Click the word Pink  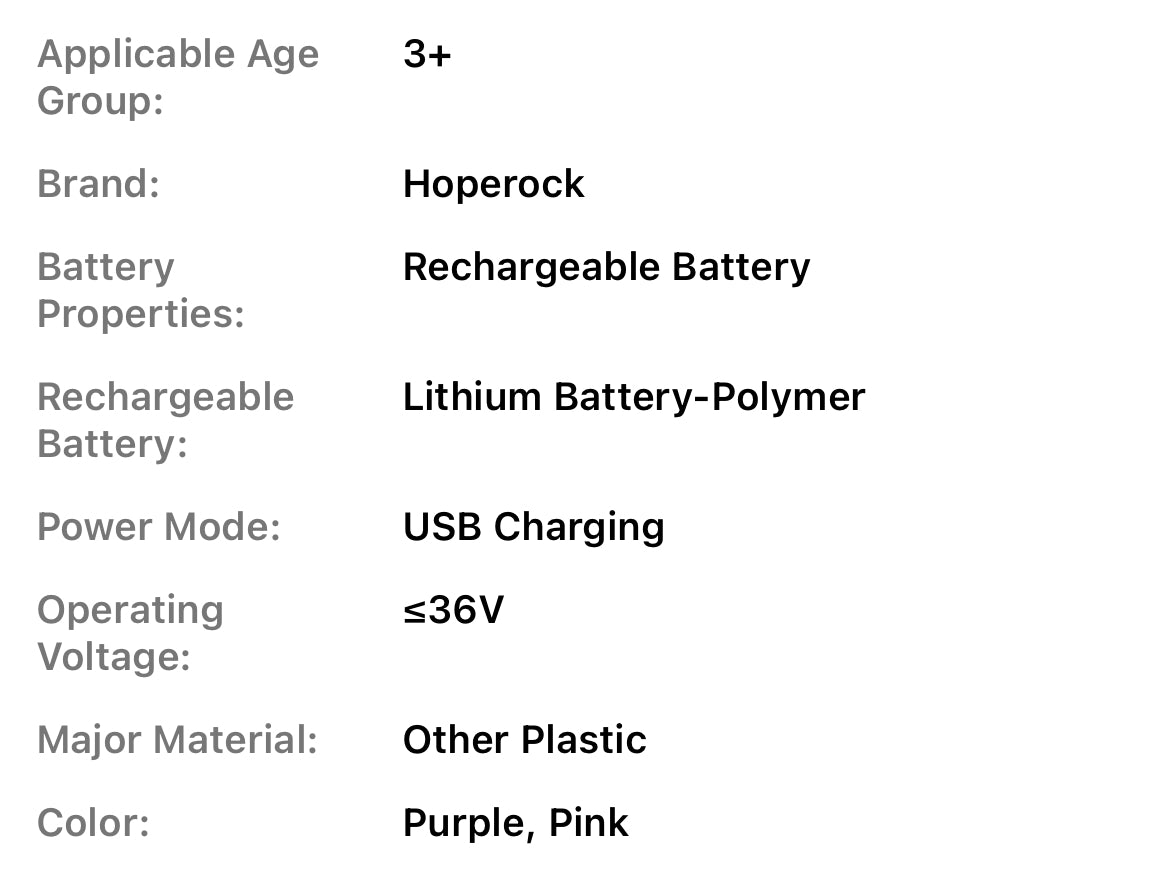(x=589, y=823)
